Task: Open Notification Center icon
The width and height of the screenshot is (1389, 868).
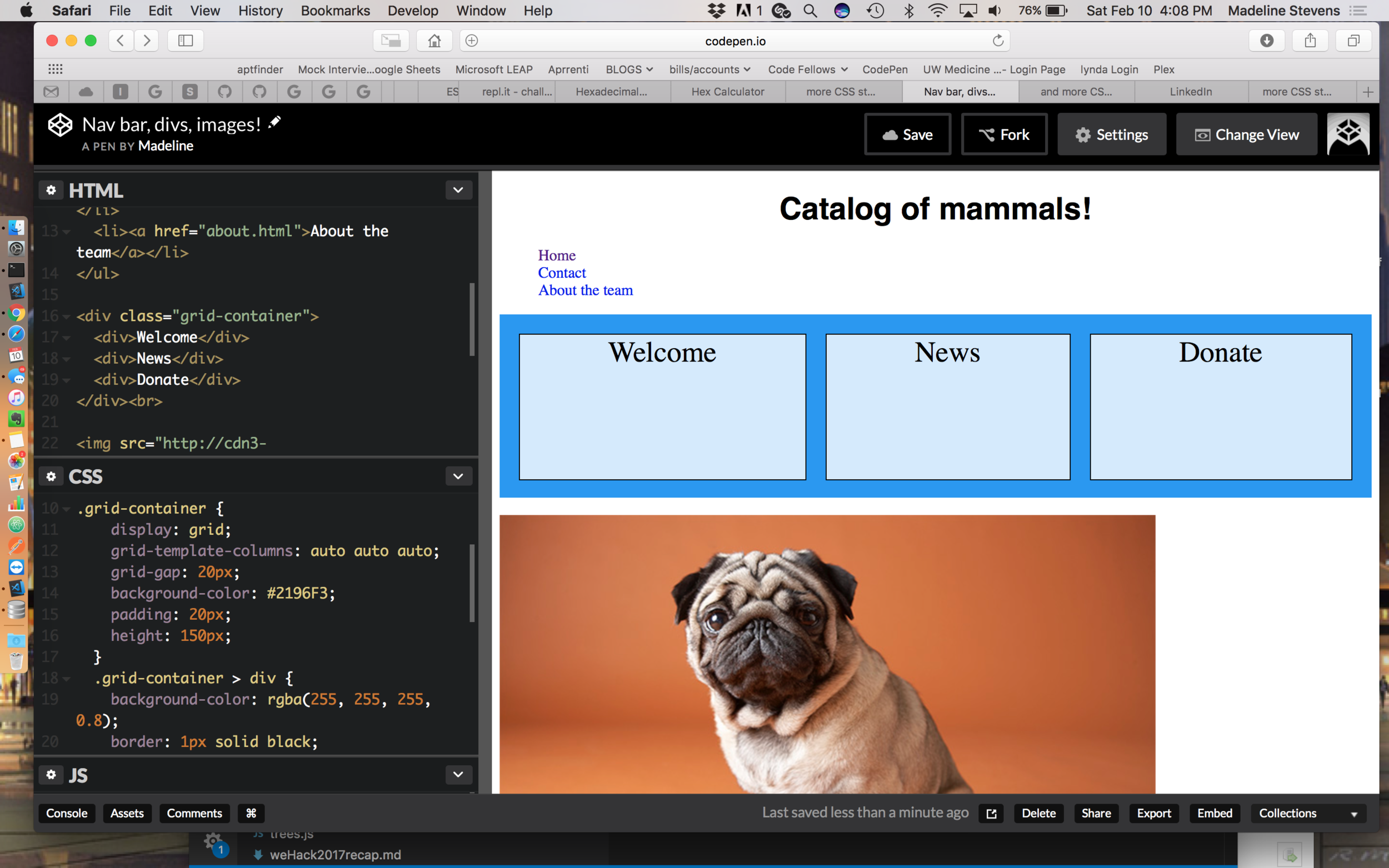Action: (1358, 11)
